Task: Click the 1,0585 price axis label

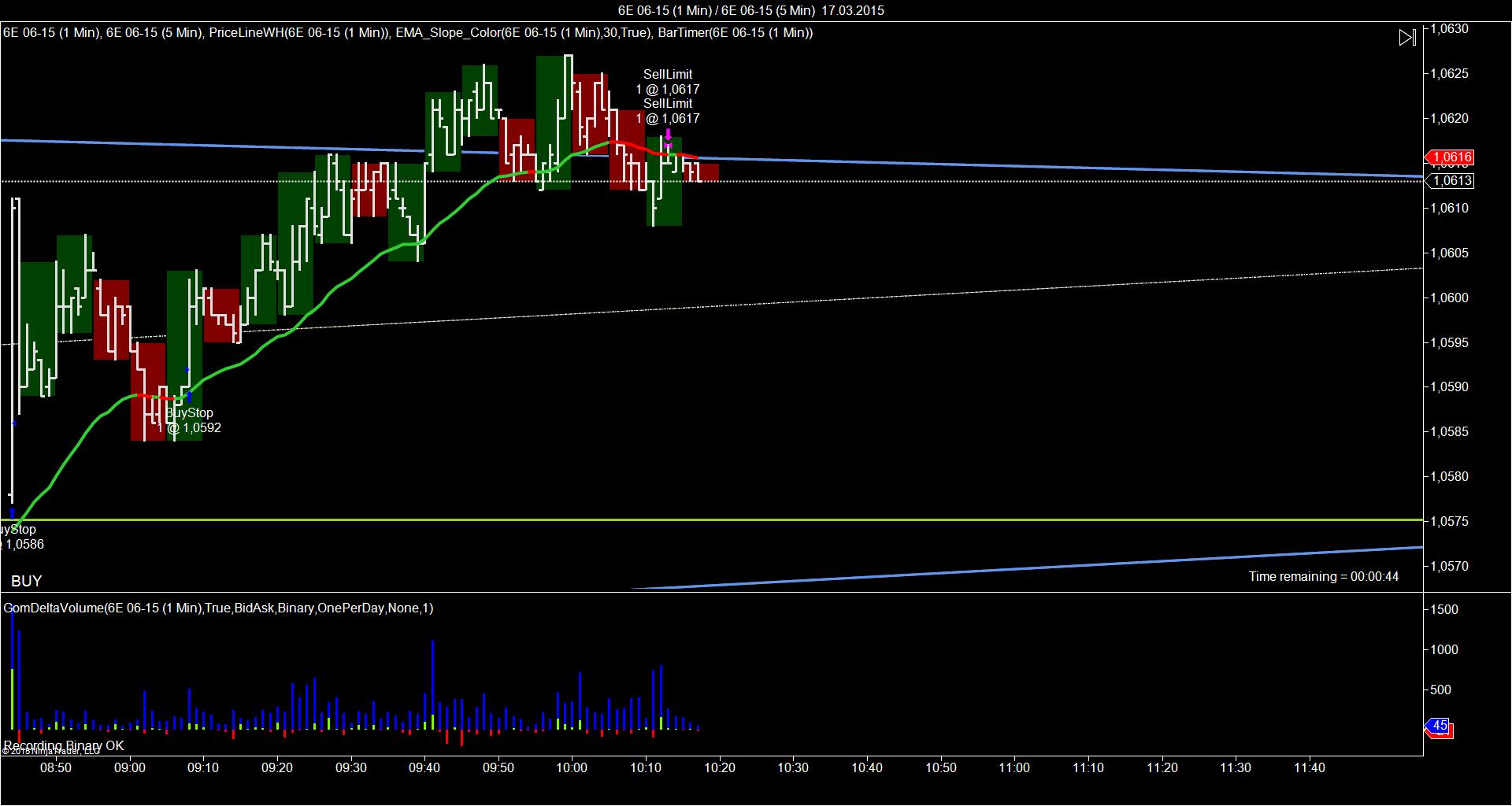Action: (x=1450, y=432)
